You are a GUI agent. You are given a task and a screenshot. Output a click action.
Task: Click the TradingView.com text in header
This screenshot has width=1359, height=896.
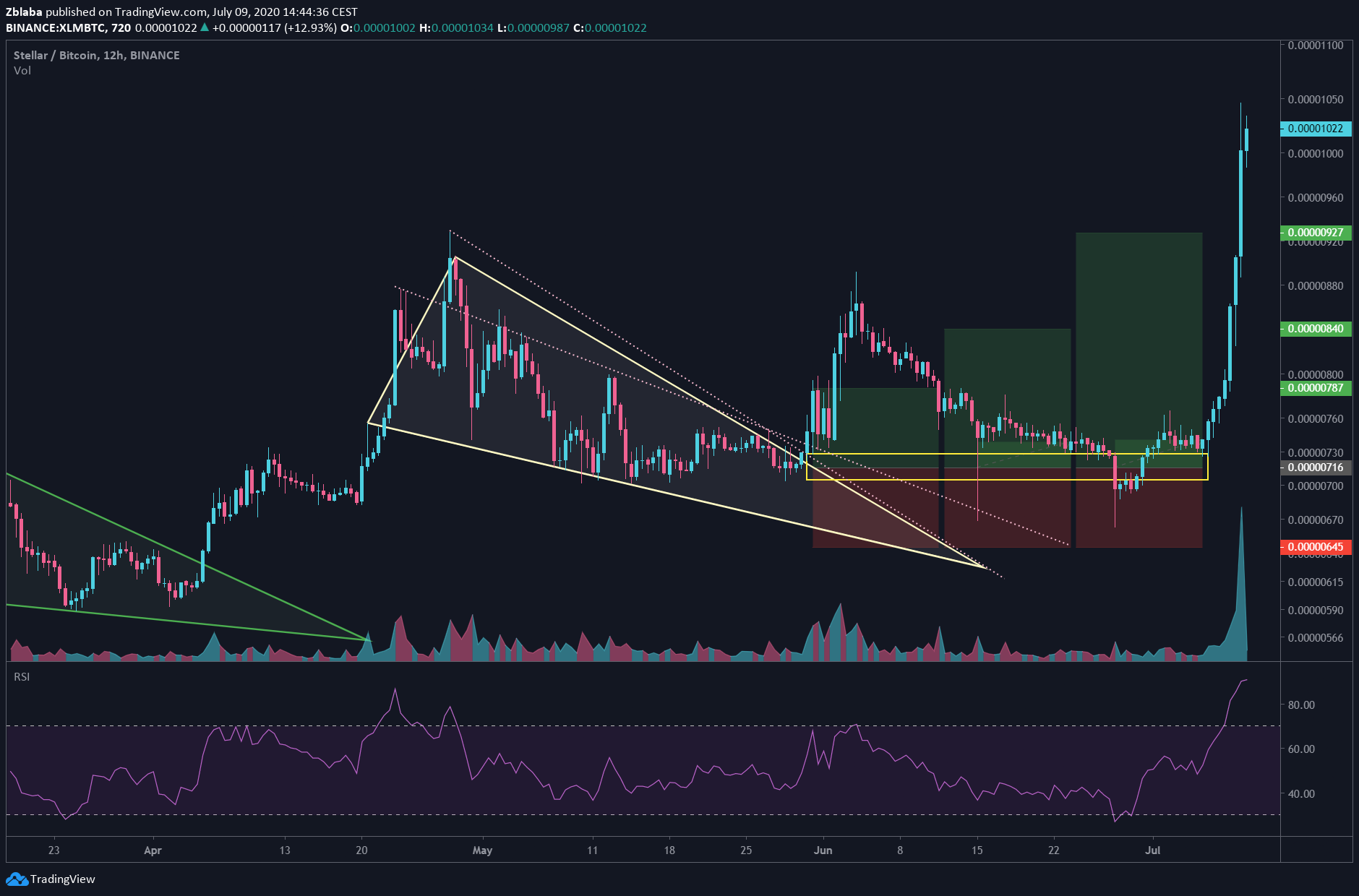tap(160, 12)
